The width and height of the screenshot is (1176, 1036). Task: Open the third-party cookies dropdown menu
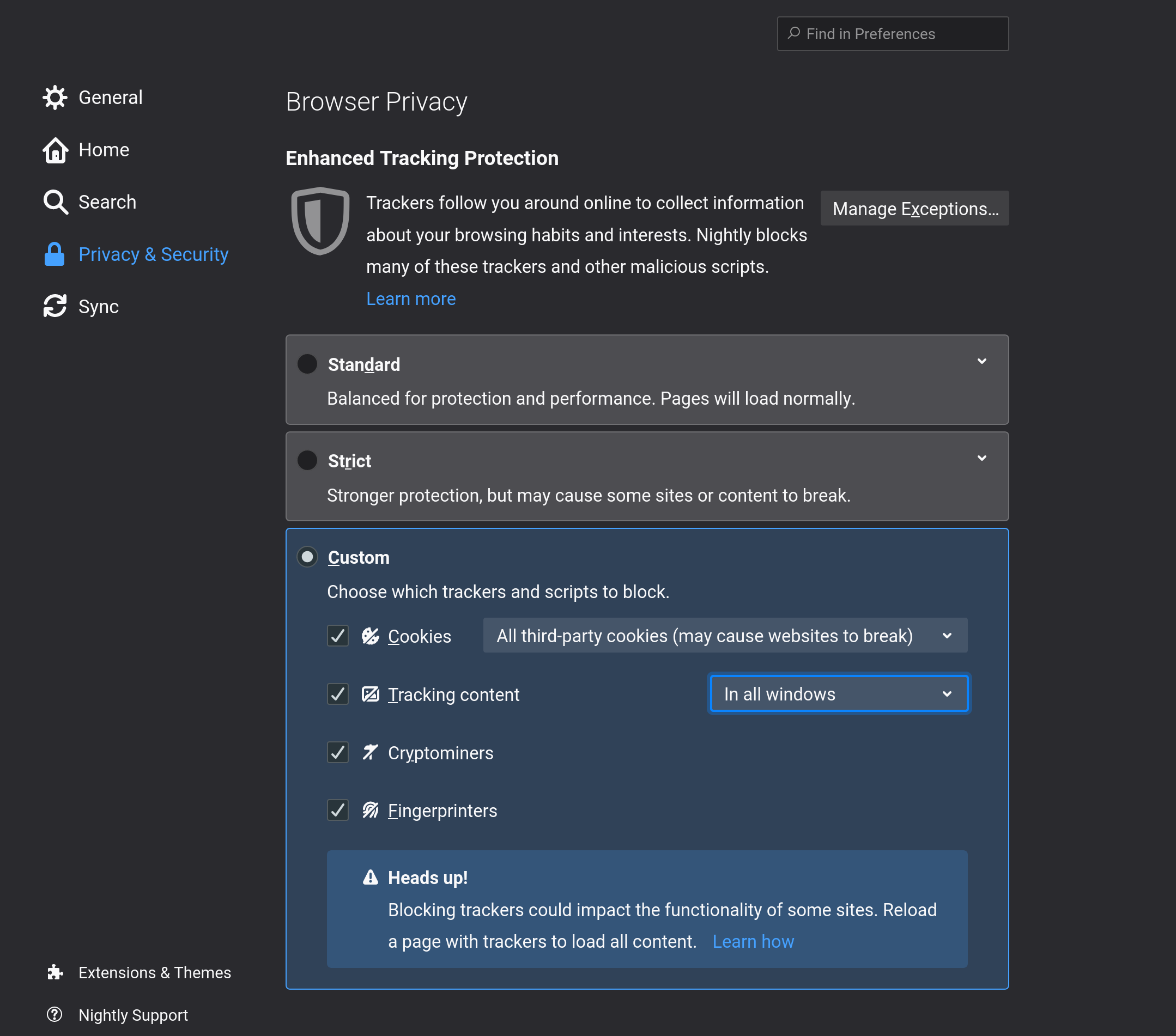point(725,635)
